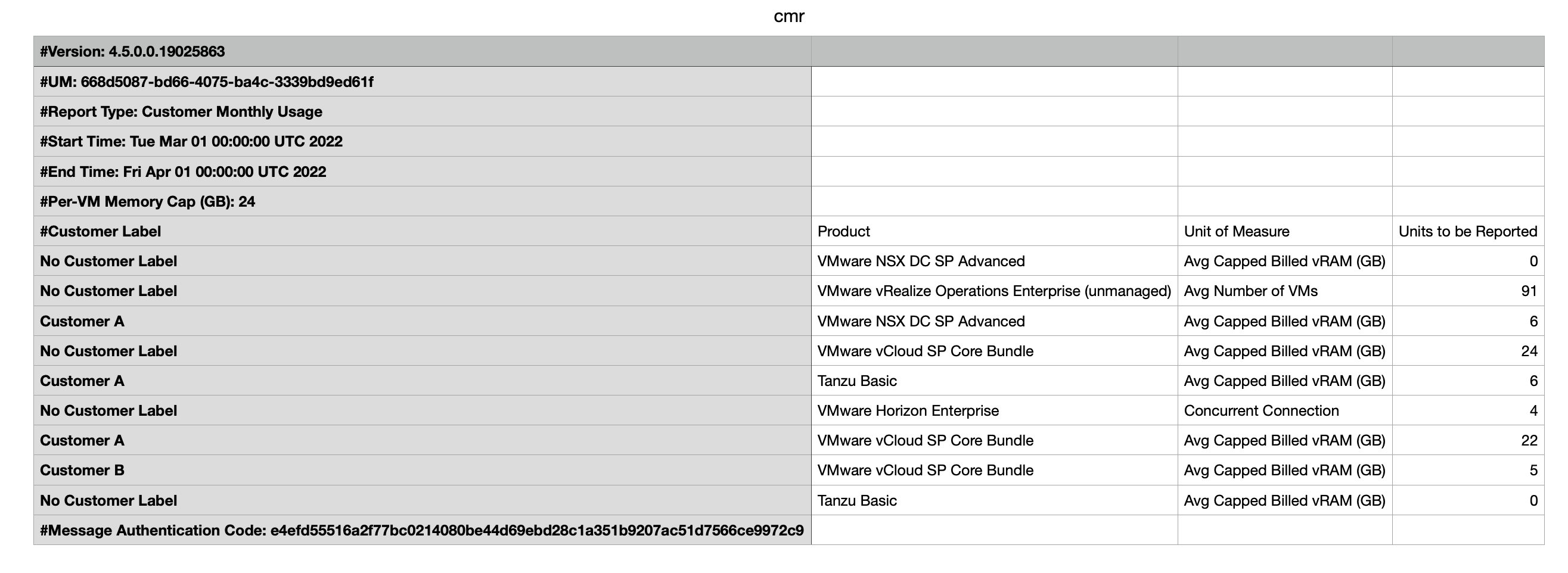Select the Units to be Reported header
Viewport: 1568px width, 573px height.
(1467, 231)
